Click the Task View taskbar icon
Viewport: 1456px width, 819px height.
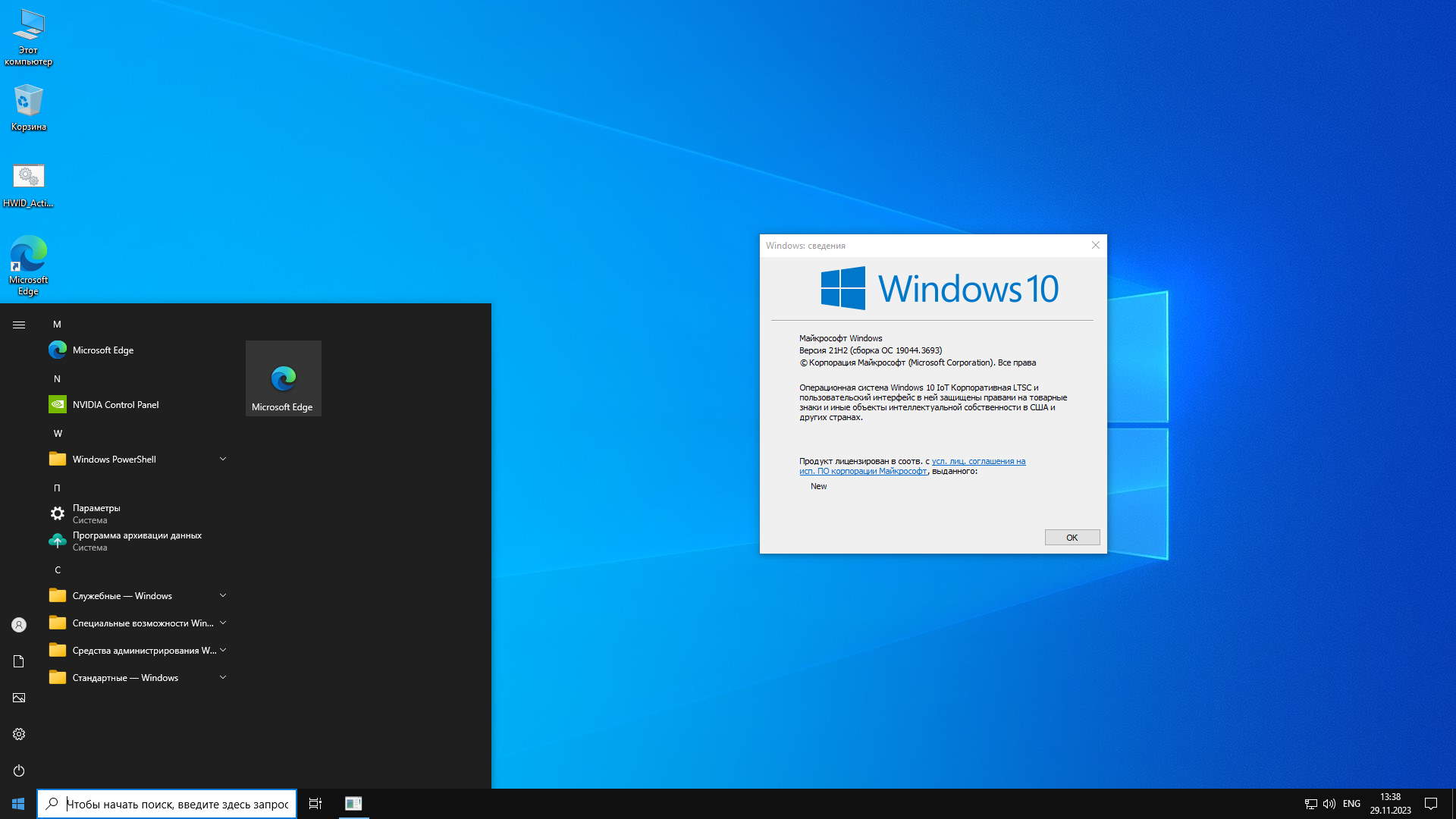click(x=315, y=804)
